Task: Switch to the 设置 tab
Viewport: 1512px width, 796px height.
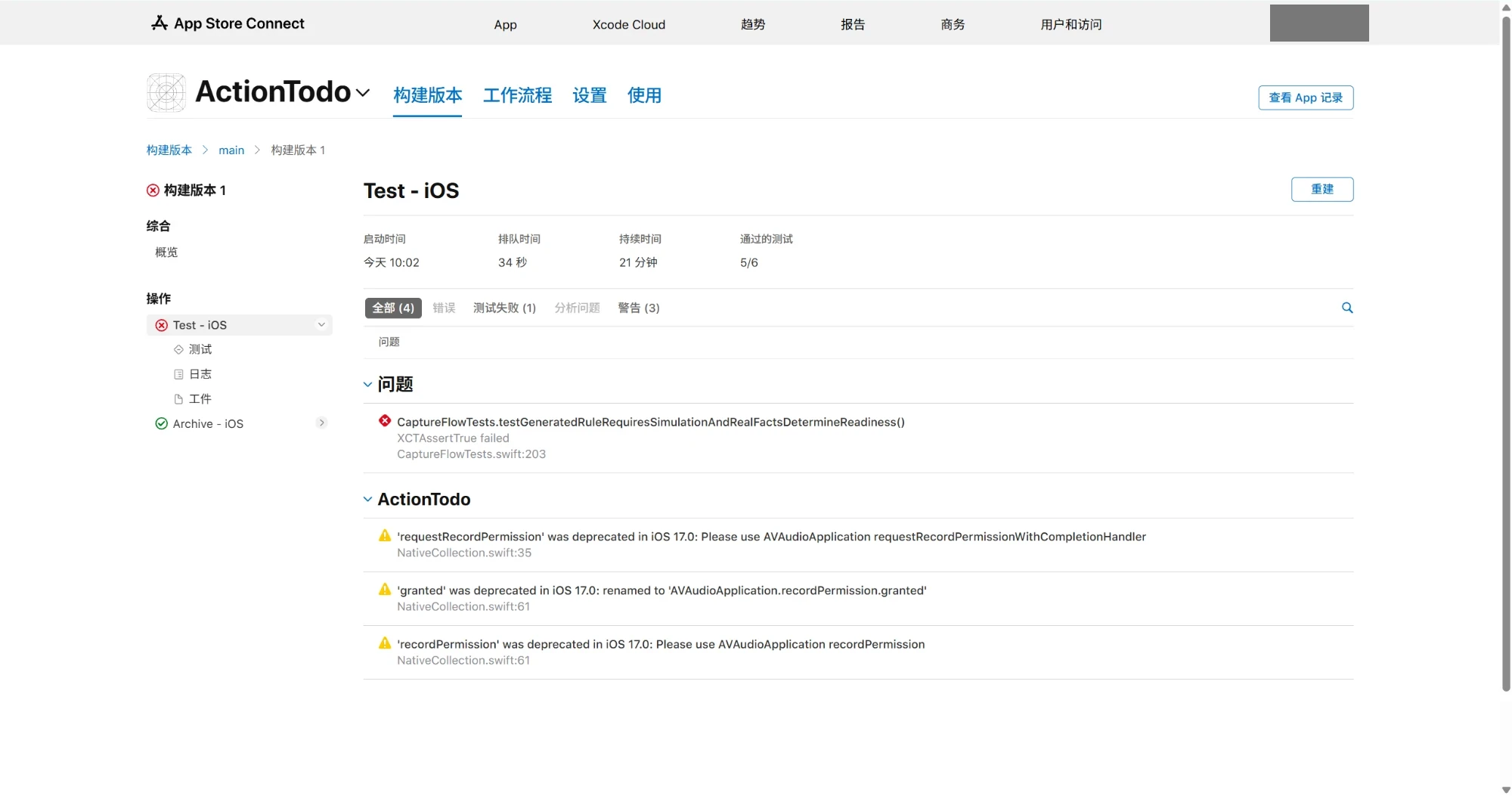Action: click(x=590, y=96)
